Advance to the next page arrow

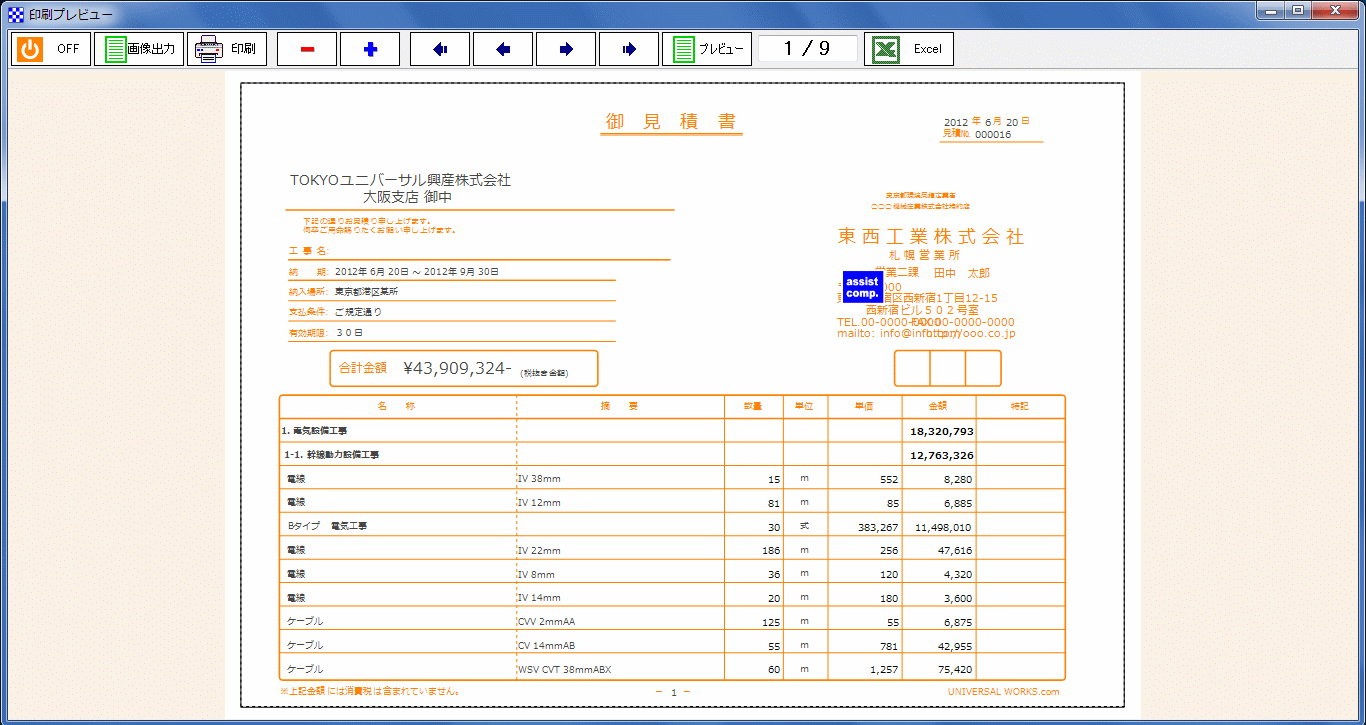point(566,49)
